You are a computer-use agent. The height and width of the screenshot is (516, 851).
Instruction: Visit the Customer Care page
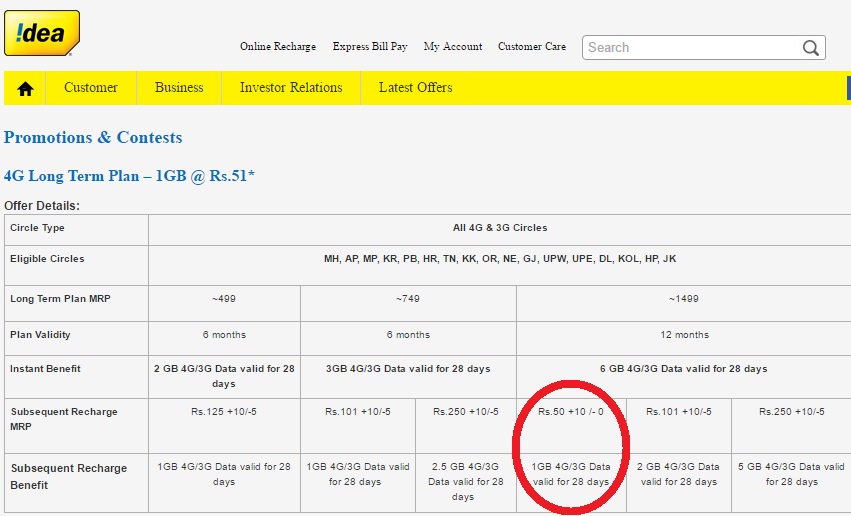click(x=532, y=47)
